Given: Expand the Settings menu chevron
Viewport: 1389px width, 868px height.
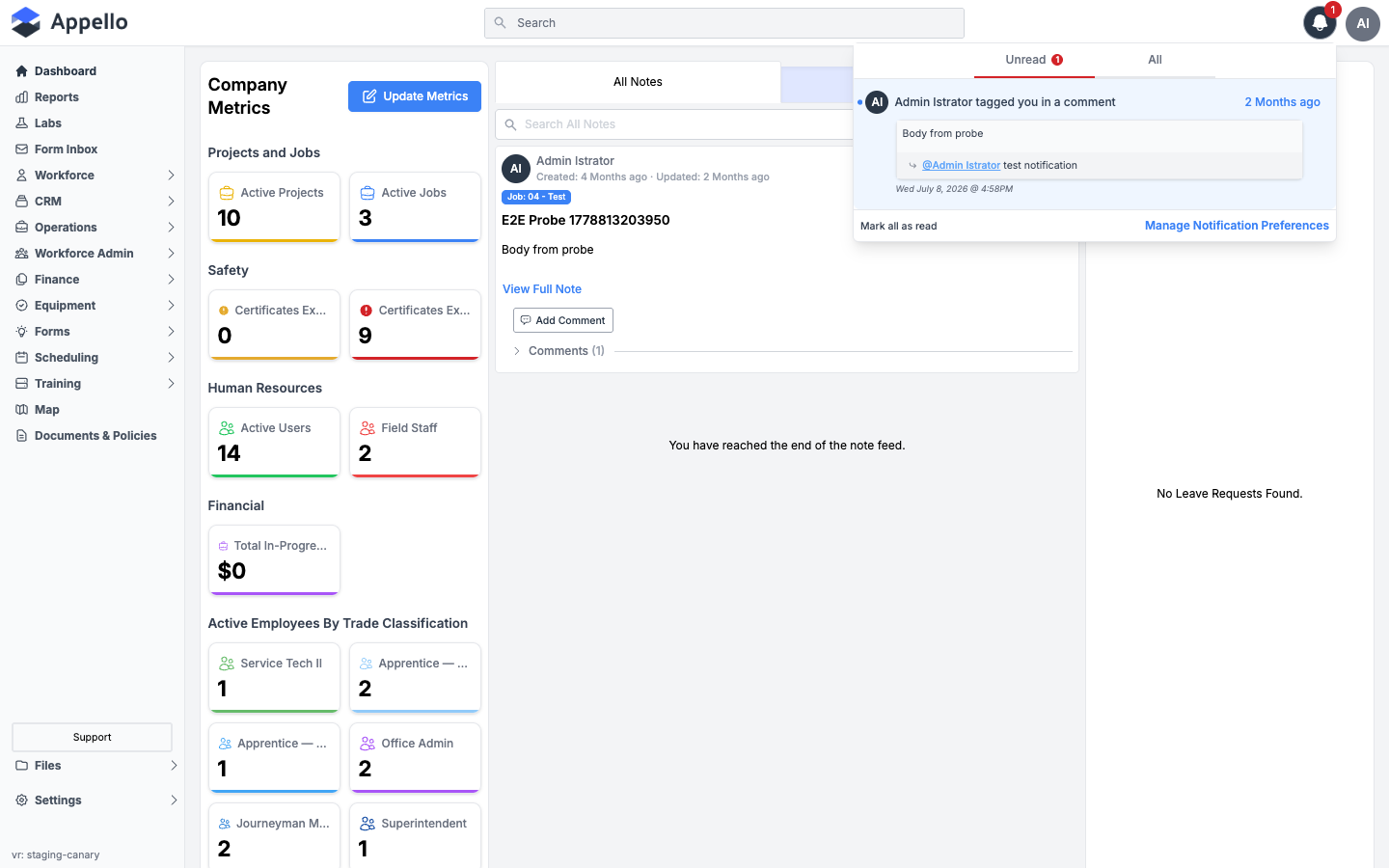Looking at the screenshot, I should (174, 800).
